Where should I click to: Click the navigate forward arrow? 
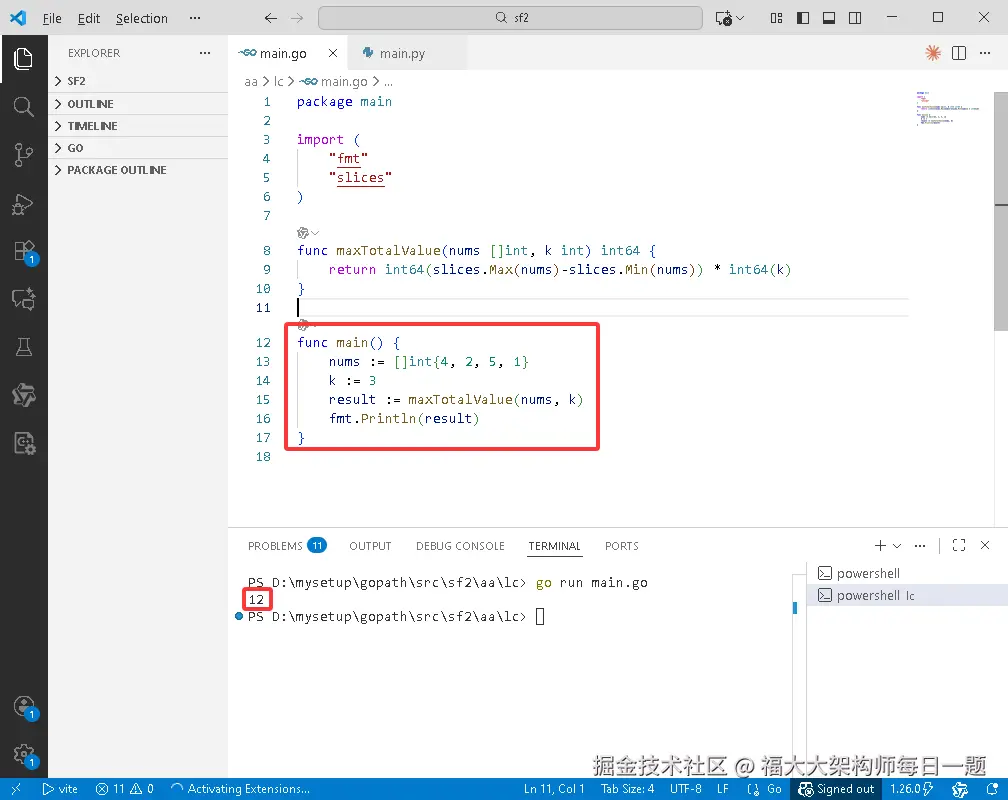[x=297, y=18]
